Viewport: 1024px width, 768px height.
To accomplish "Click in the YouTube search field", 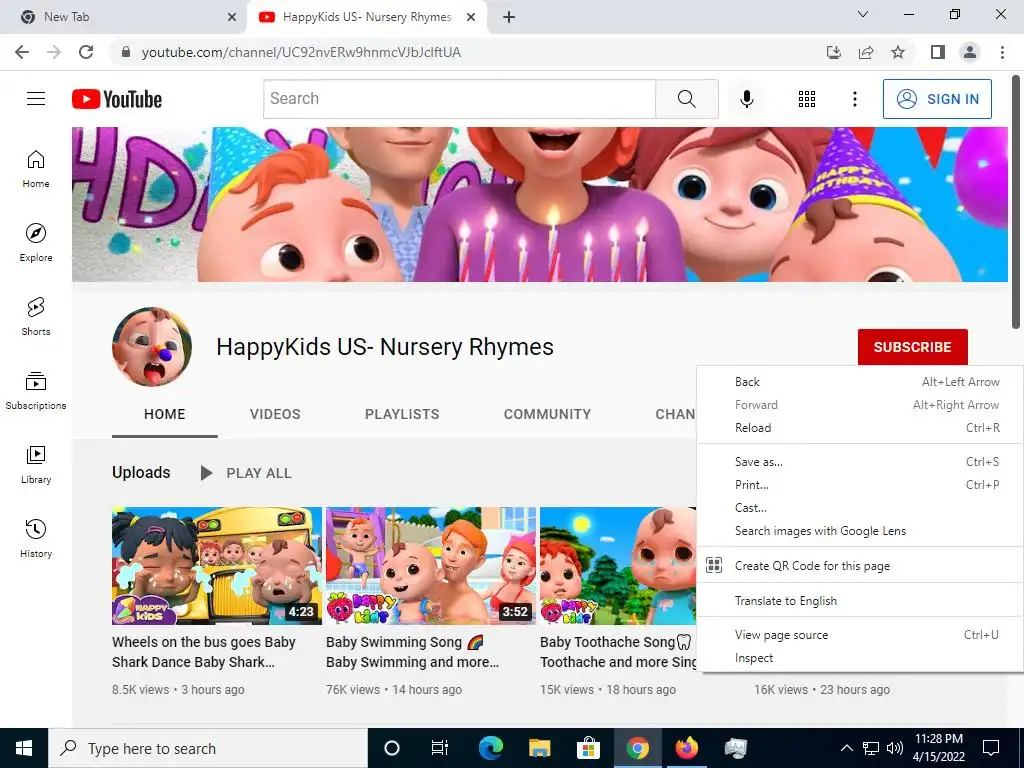I will (460, 99).
